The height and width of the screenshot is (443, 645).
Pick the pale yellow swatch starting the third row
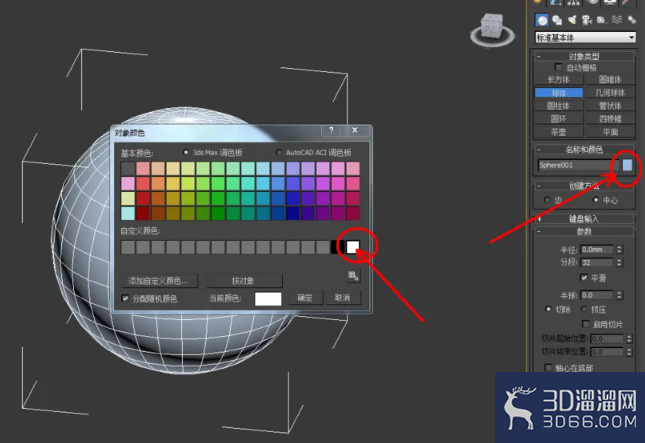point(128,198)
